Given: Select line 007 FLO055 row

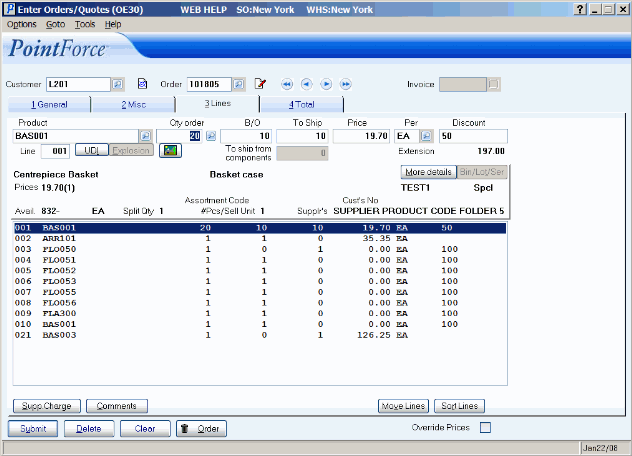Looking at the screenshot, I should click(x=260, y=292).
